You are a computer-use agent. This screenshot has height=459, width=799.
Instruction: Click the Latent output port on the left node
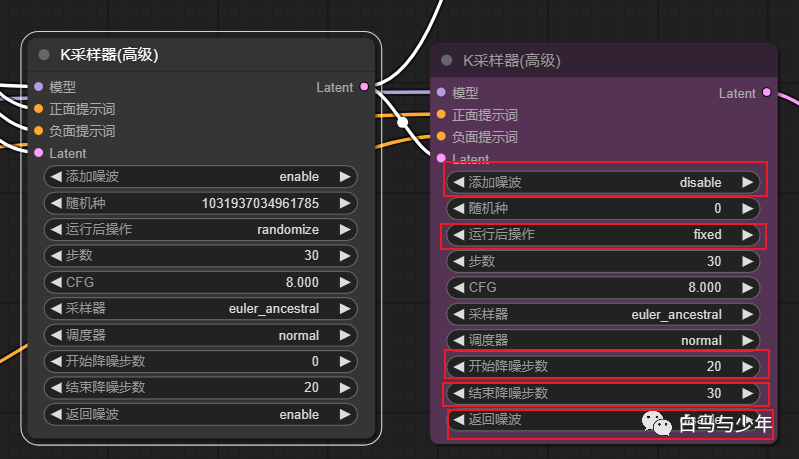coord(364,87)
